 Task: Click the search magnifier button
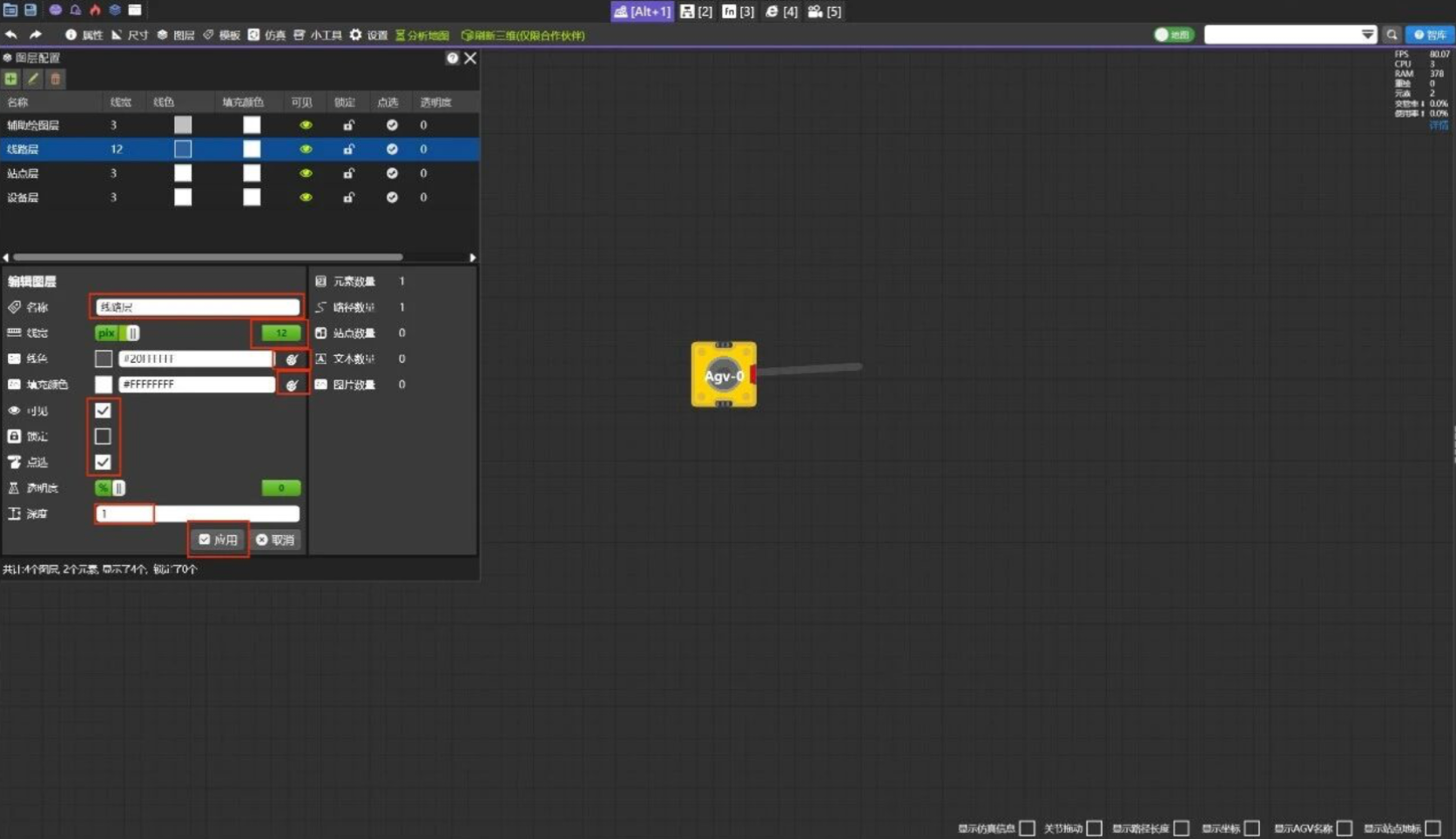[x=1392, y=35]
